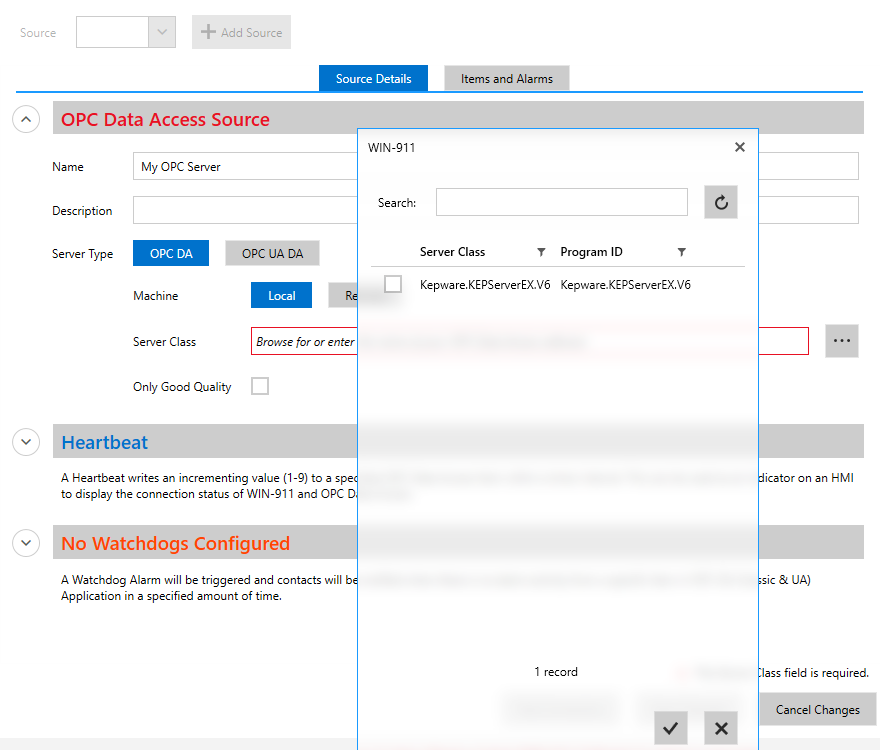Expand the Heartbeat section

pyautogui.click(x=26, y=442)
